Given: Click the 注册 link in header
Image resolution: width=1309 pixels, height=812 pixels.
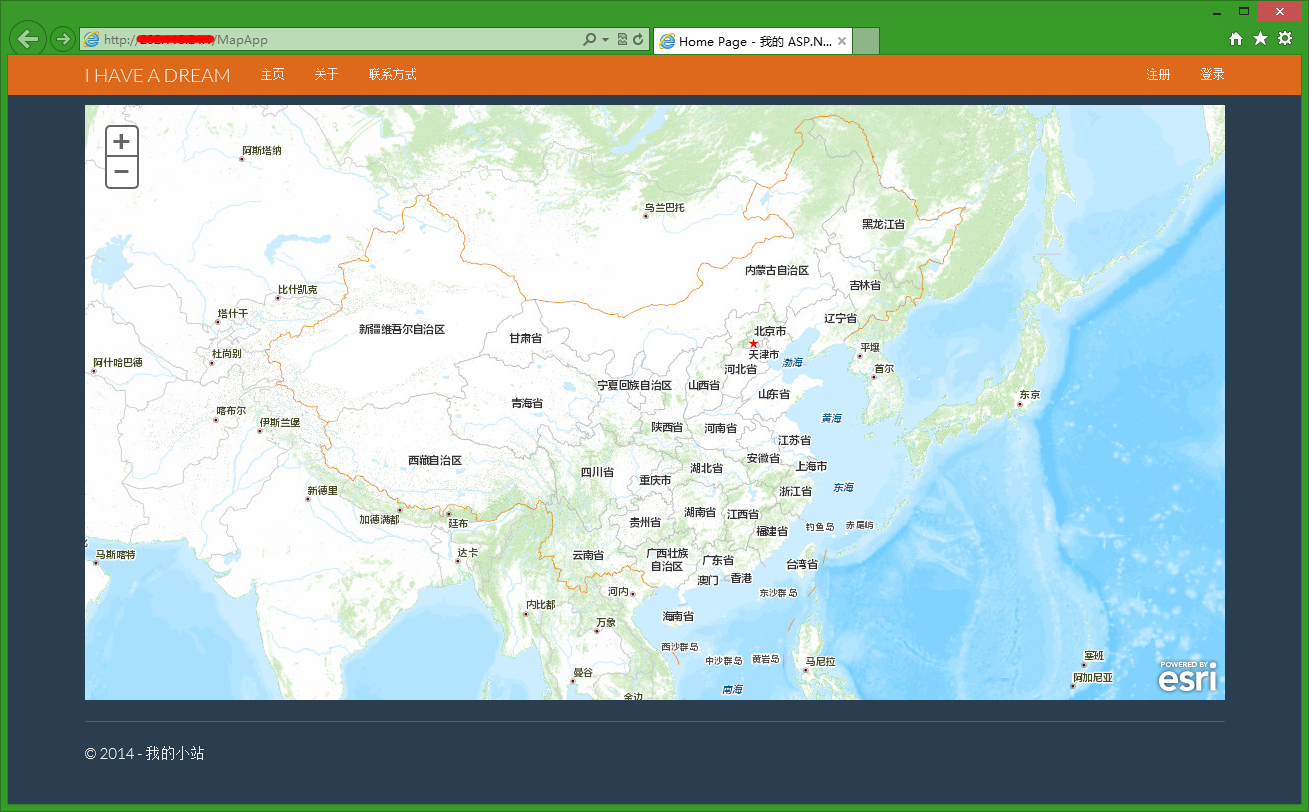Looking at the screenshot, I should 1158,75.
